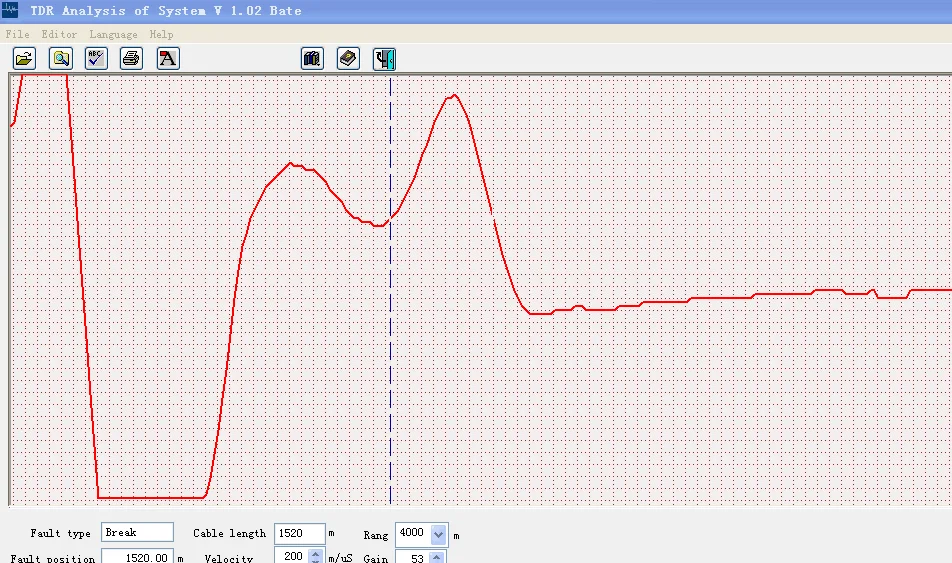
Task: Open the help book toolbar icon
Action: coord(348,59)
